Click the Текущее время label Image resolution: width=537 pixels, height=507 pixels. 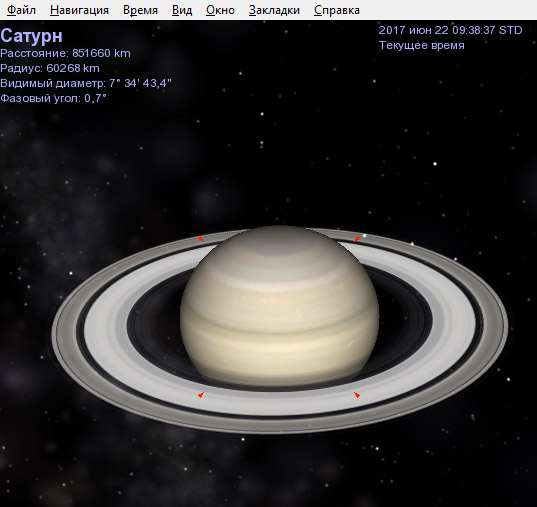click(x=422, y=45)
